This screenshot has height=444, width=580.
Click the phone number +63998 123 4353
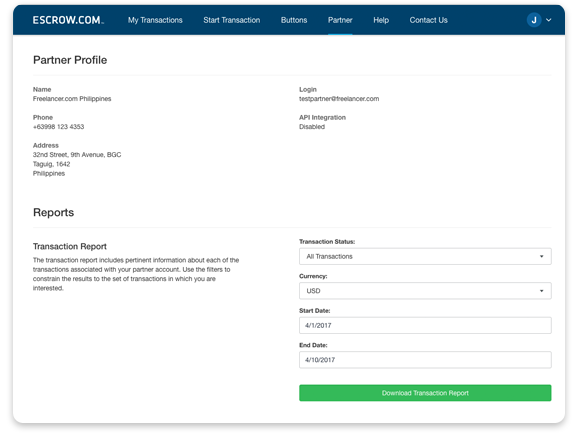58,127
